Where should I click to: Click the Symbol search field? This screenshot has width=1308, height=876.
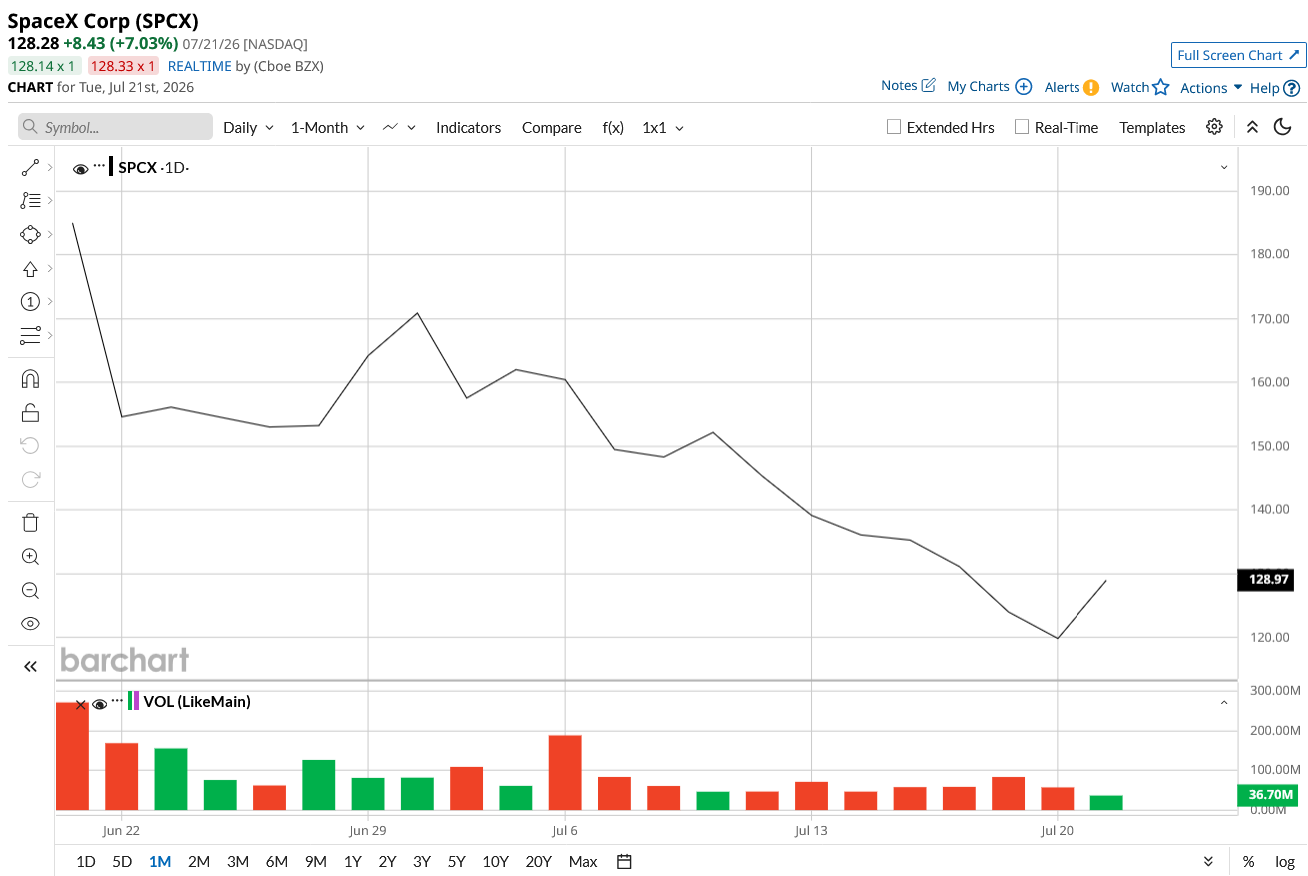point(115,127)
